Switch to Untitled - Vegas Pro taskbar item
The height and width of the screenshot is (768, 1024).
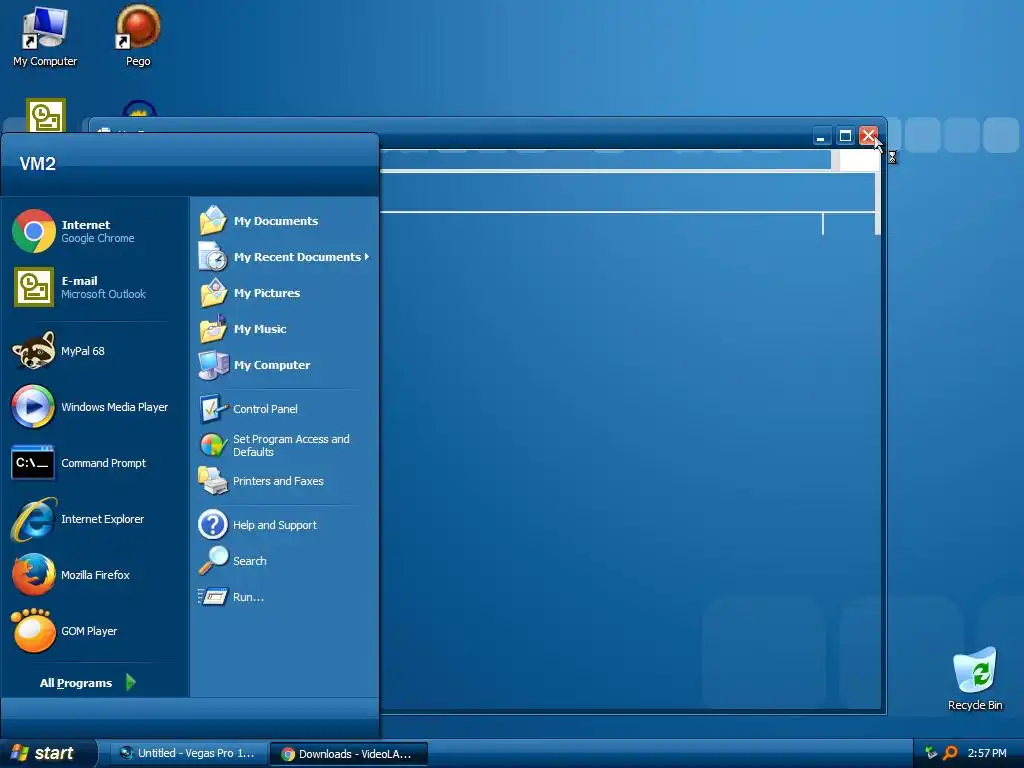tap(187, 753)
